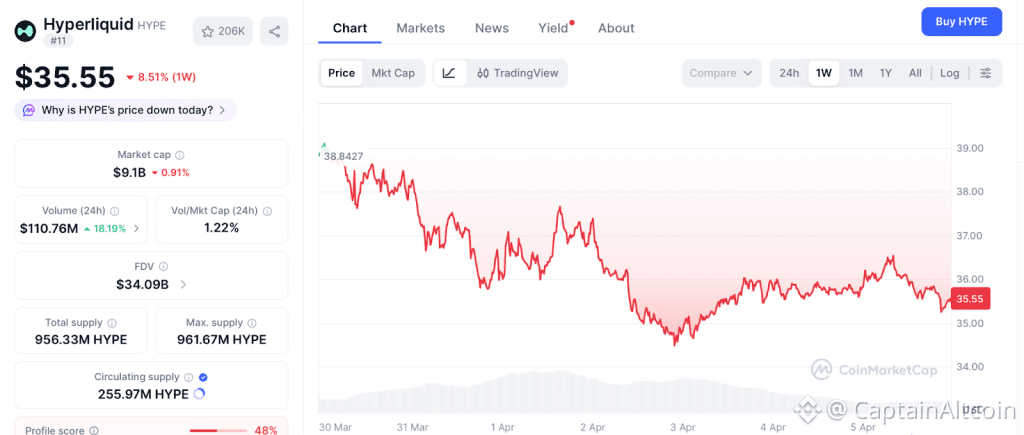
Task: Switch to the News tab
Action: tap(491, 28)
